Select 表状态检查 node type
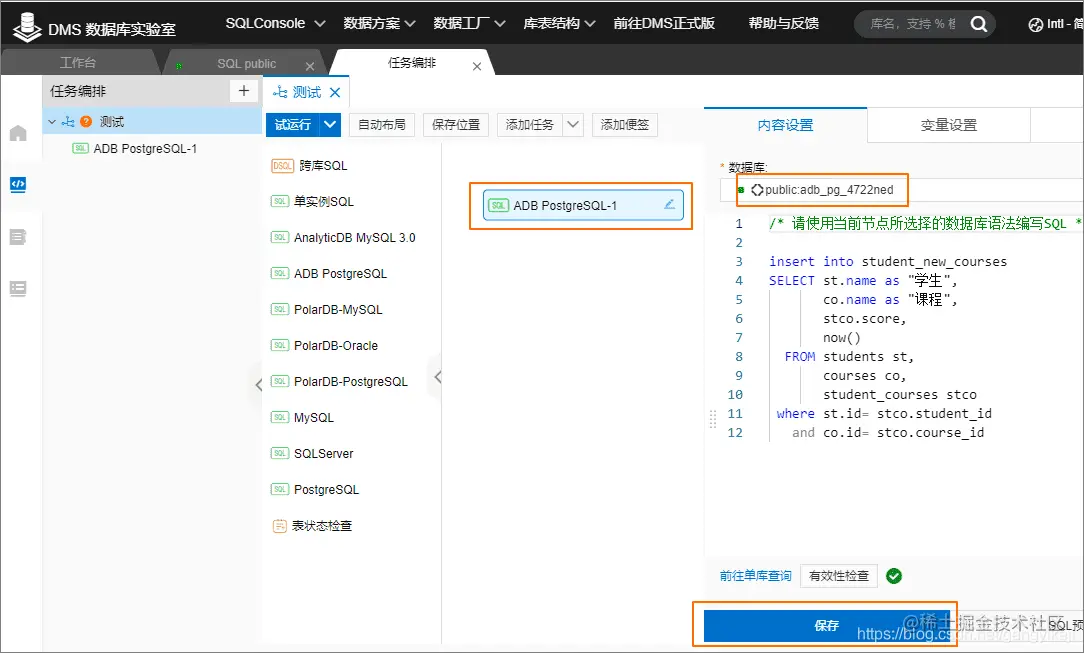This screenshot has height=653, width=1084. 312,526
